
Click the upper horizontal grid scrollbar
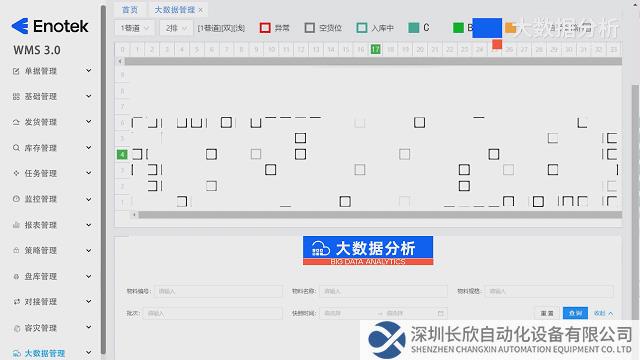pyautogui.click(x=373, y=61)
